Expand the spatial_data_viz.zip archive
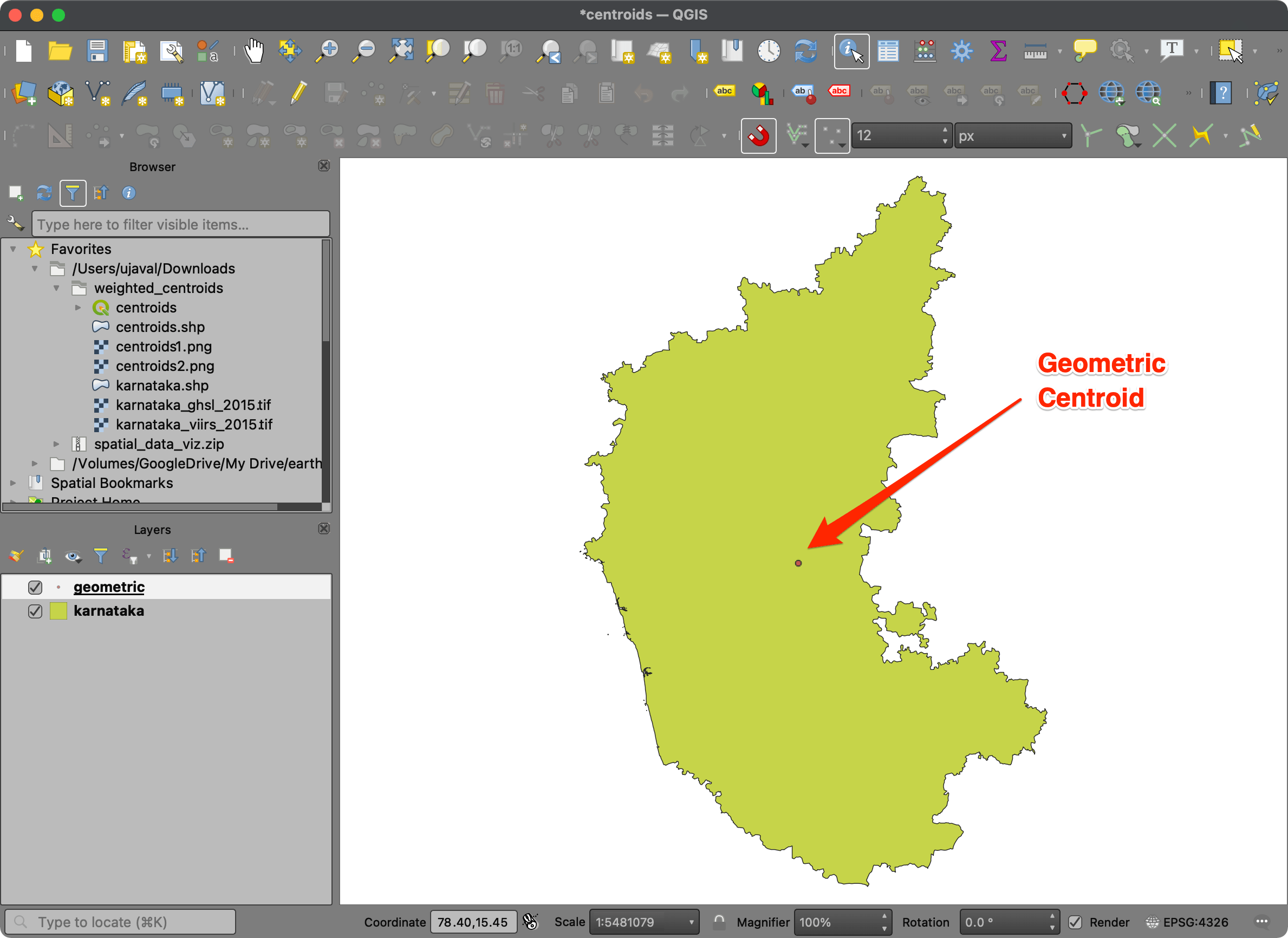The image size is (1288, 938). pyautogui.click(x=57, y=444)
